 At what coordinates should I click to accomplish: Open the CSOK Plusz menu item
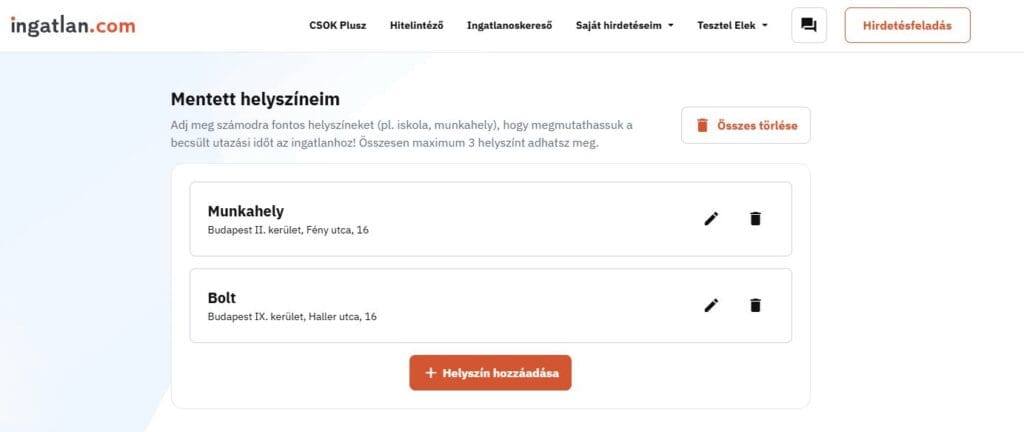tap(337, 26)
